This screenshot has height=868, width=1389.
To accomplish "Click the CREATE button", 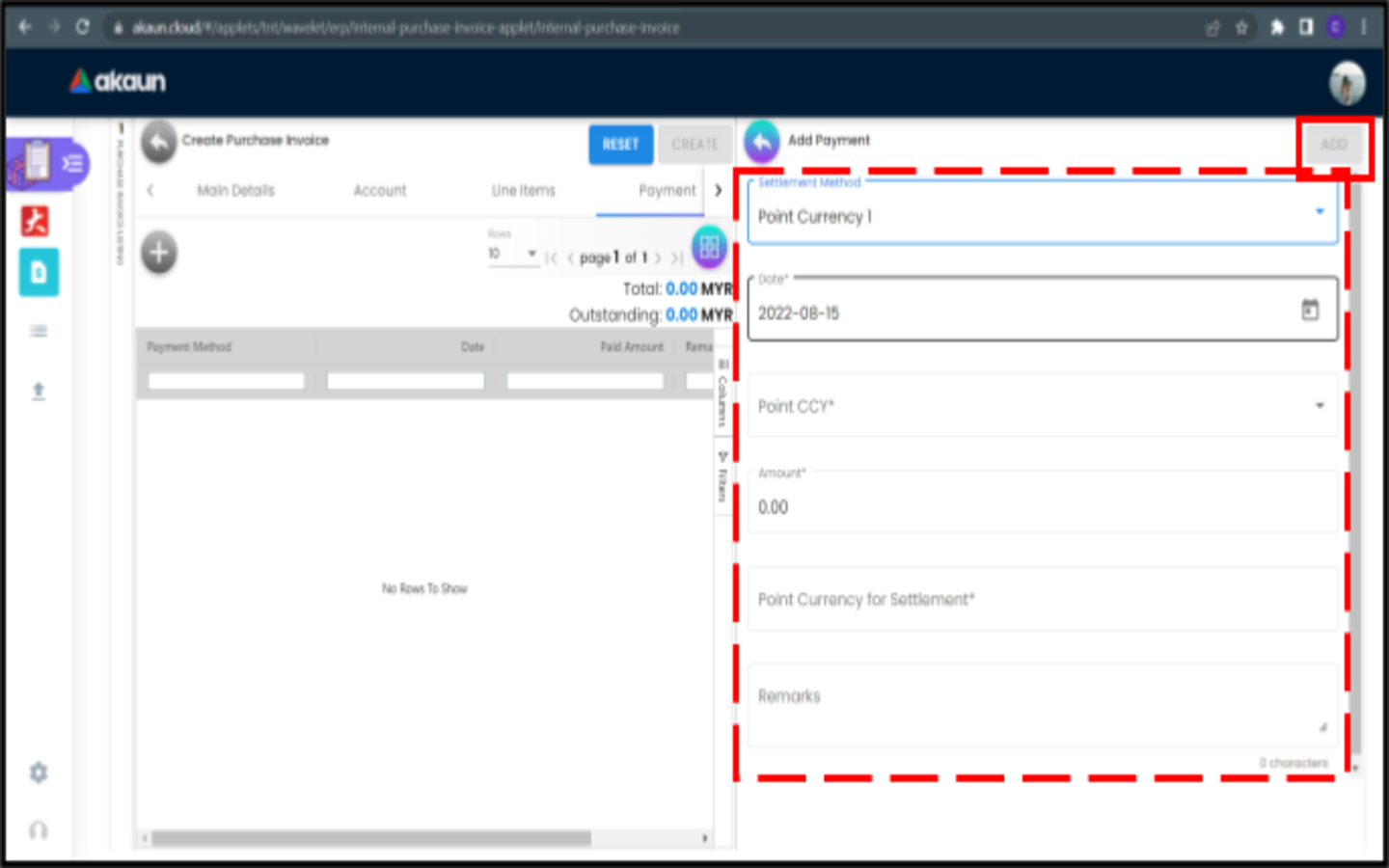I will pos(695,145).
